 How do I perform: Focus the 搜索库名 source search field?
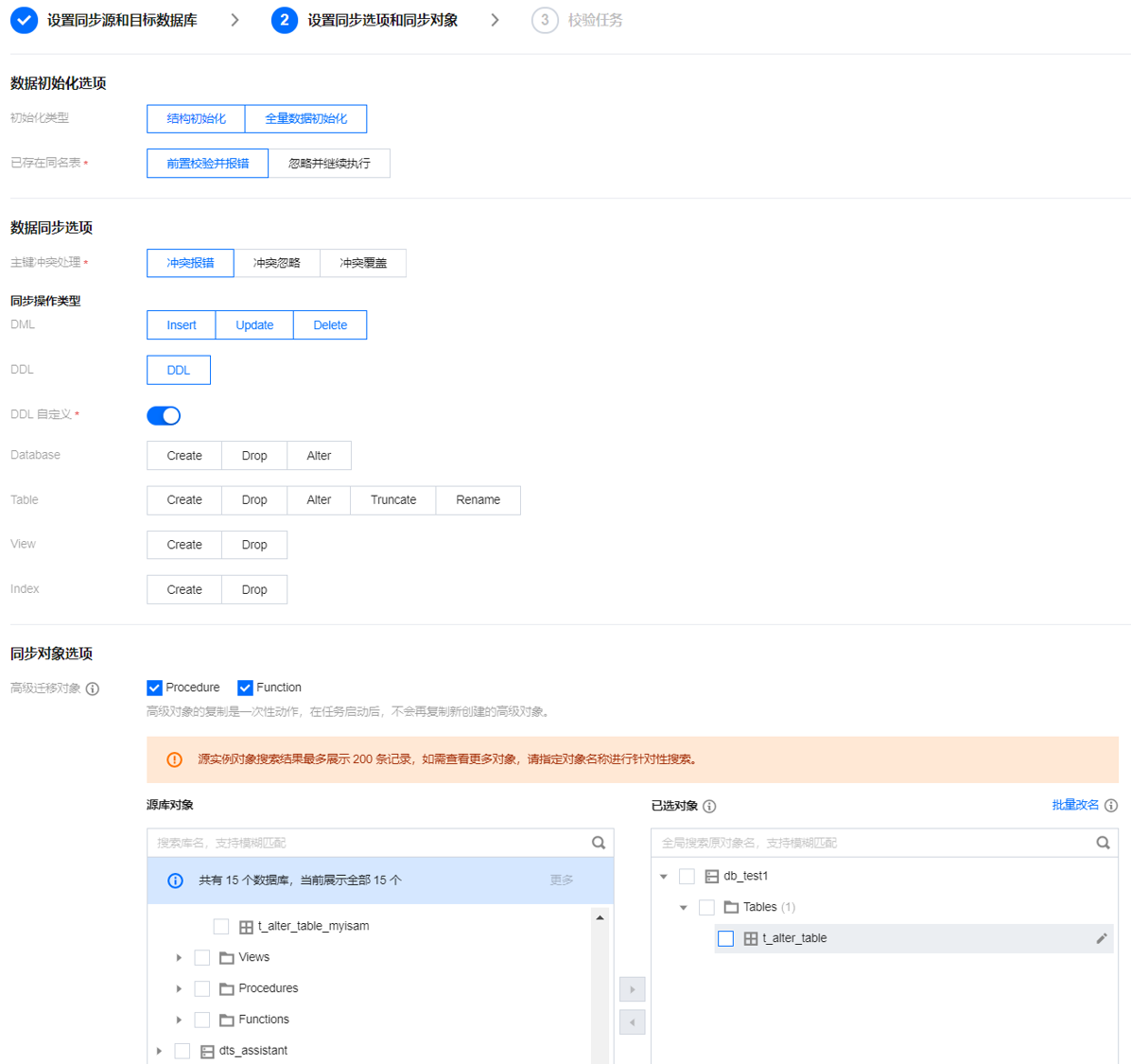point(380,843)
